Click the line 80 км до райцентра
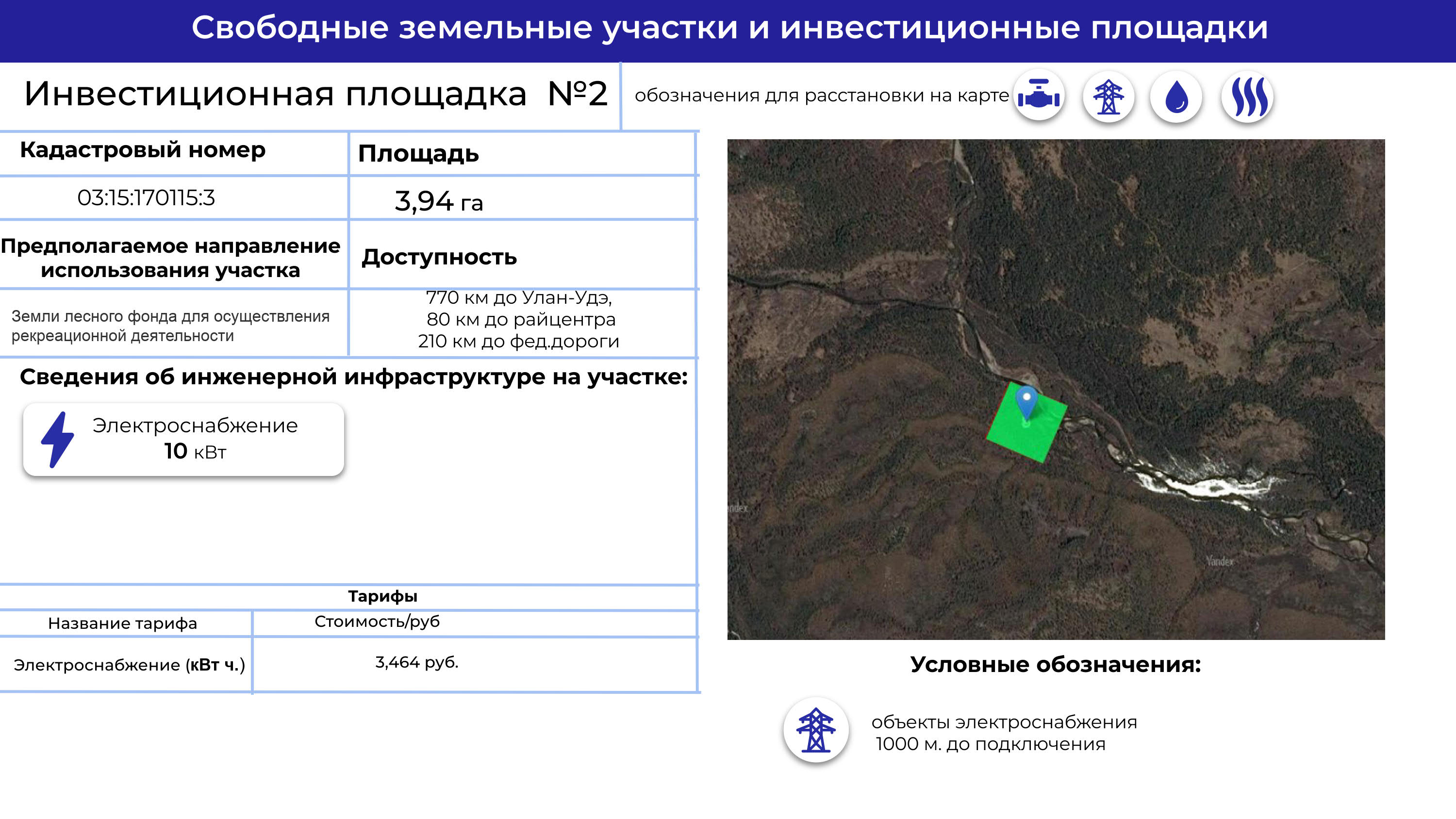The width and height of the screenshot is (1456, 819). pos(521,319)
